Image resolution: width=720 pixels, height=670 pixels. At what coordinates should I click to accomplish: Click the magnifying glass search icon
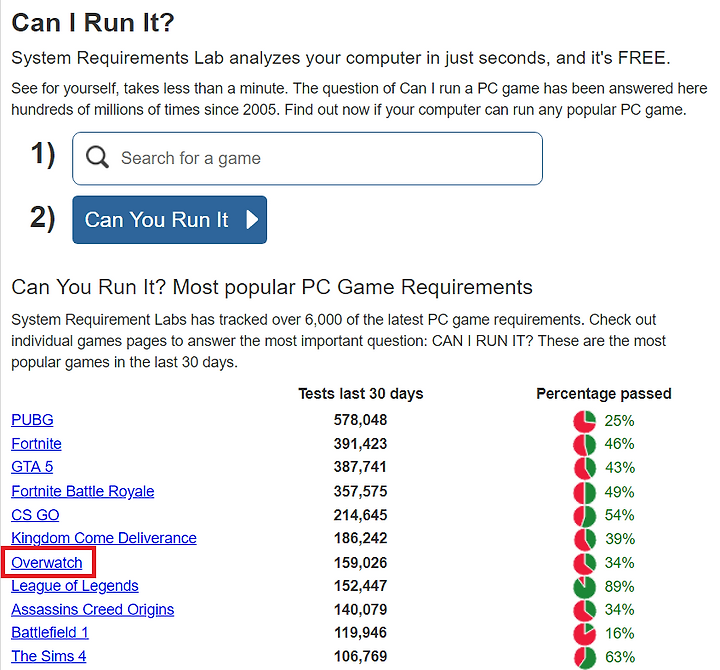(97, 158)
